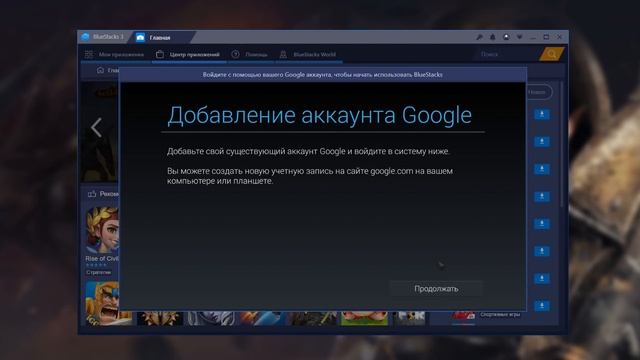Maximize the BlueStacks window

point(546,37)
